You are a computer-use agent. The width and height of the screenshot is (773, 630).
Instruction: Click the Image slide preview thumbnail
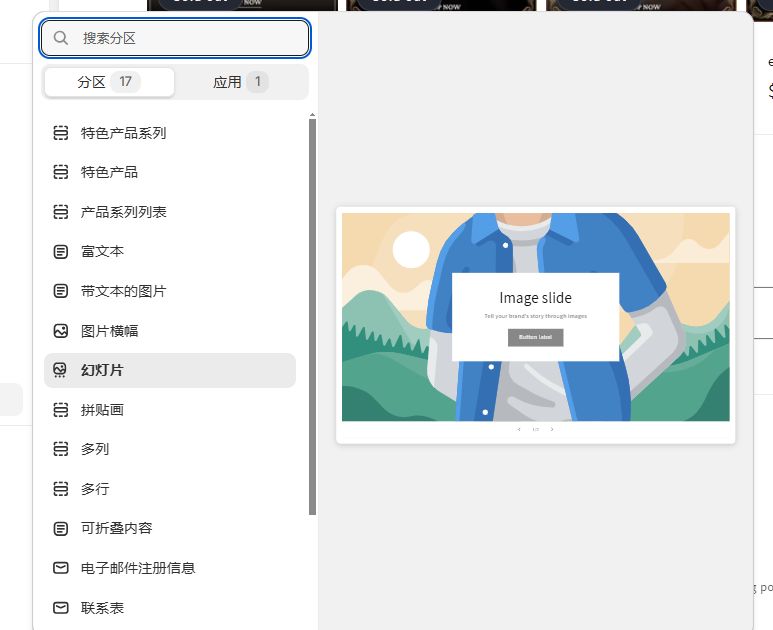click(535, 325)
